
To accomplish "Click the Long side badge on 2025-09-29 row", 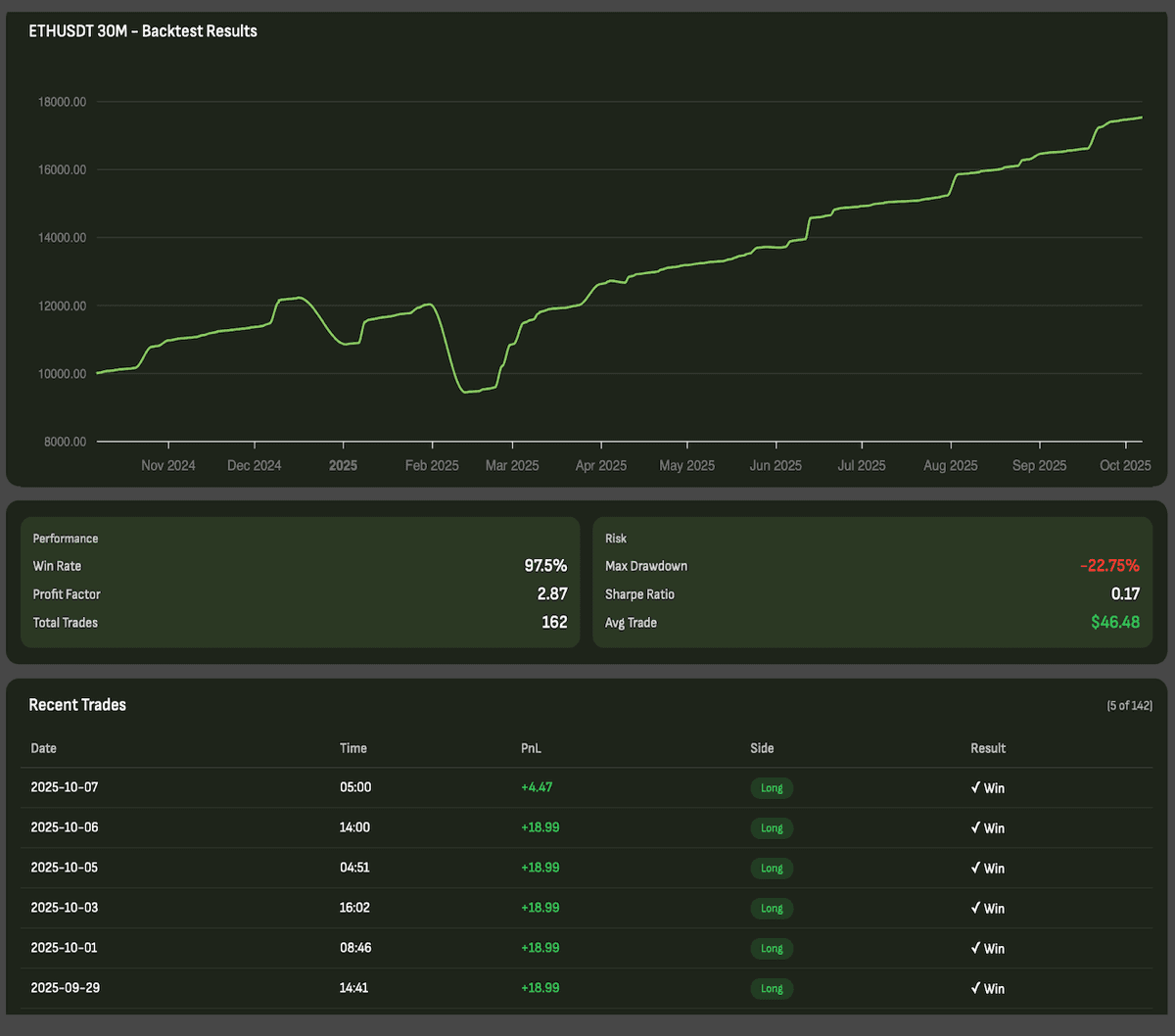I will (x=772, y=988).
